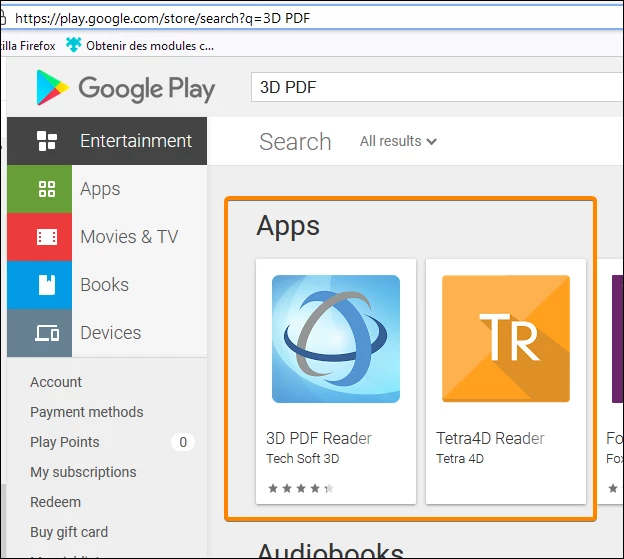Click the Play Points 0 badge
Image resolution: width=624 pixels, height=559 pixels.
(x=183, y=442)
